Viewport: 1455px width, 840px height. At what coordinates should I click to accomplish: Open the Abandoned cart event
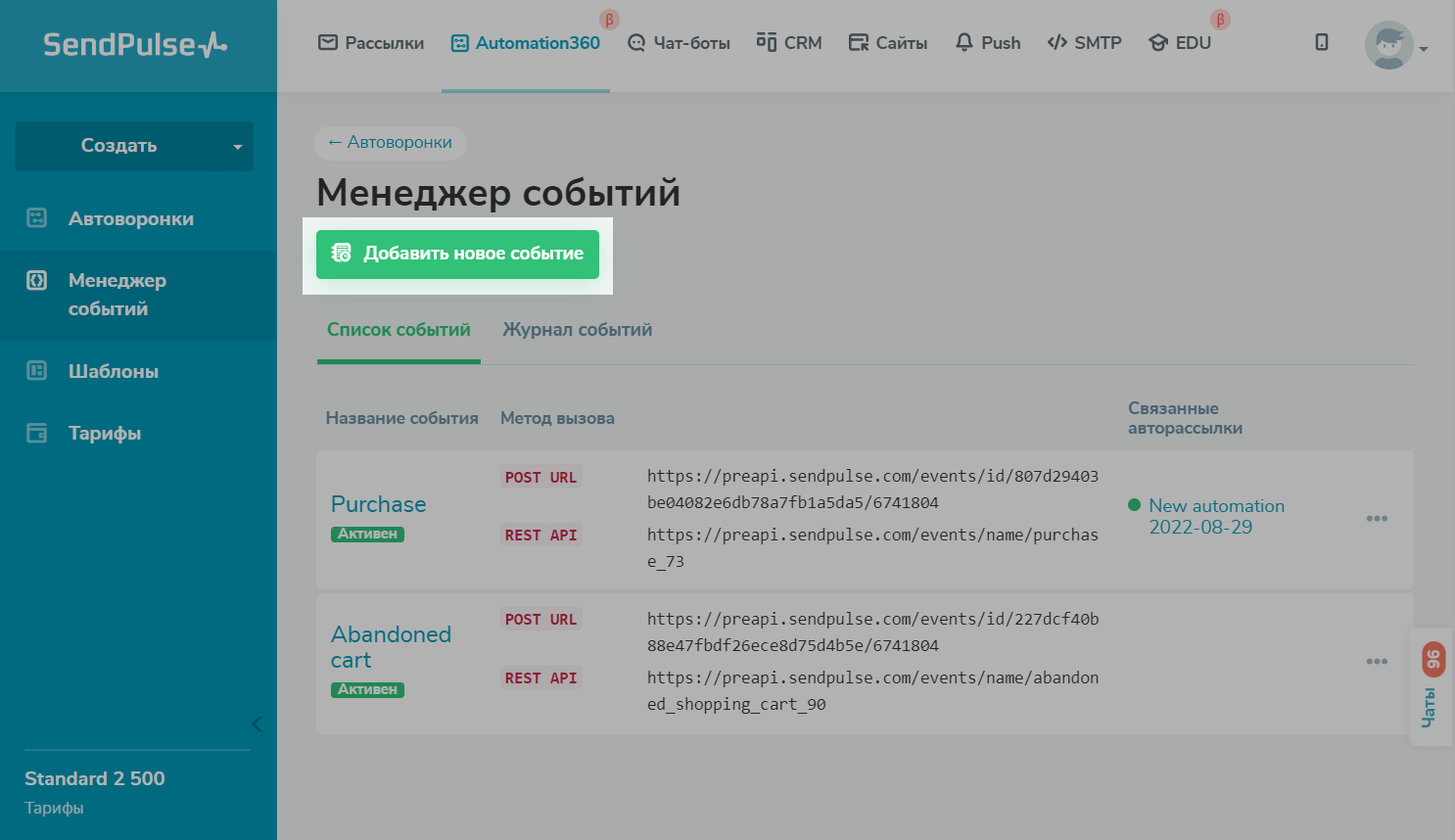391,647
